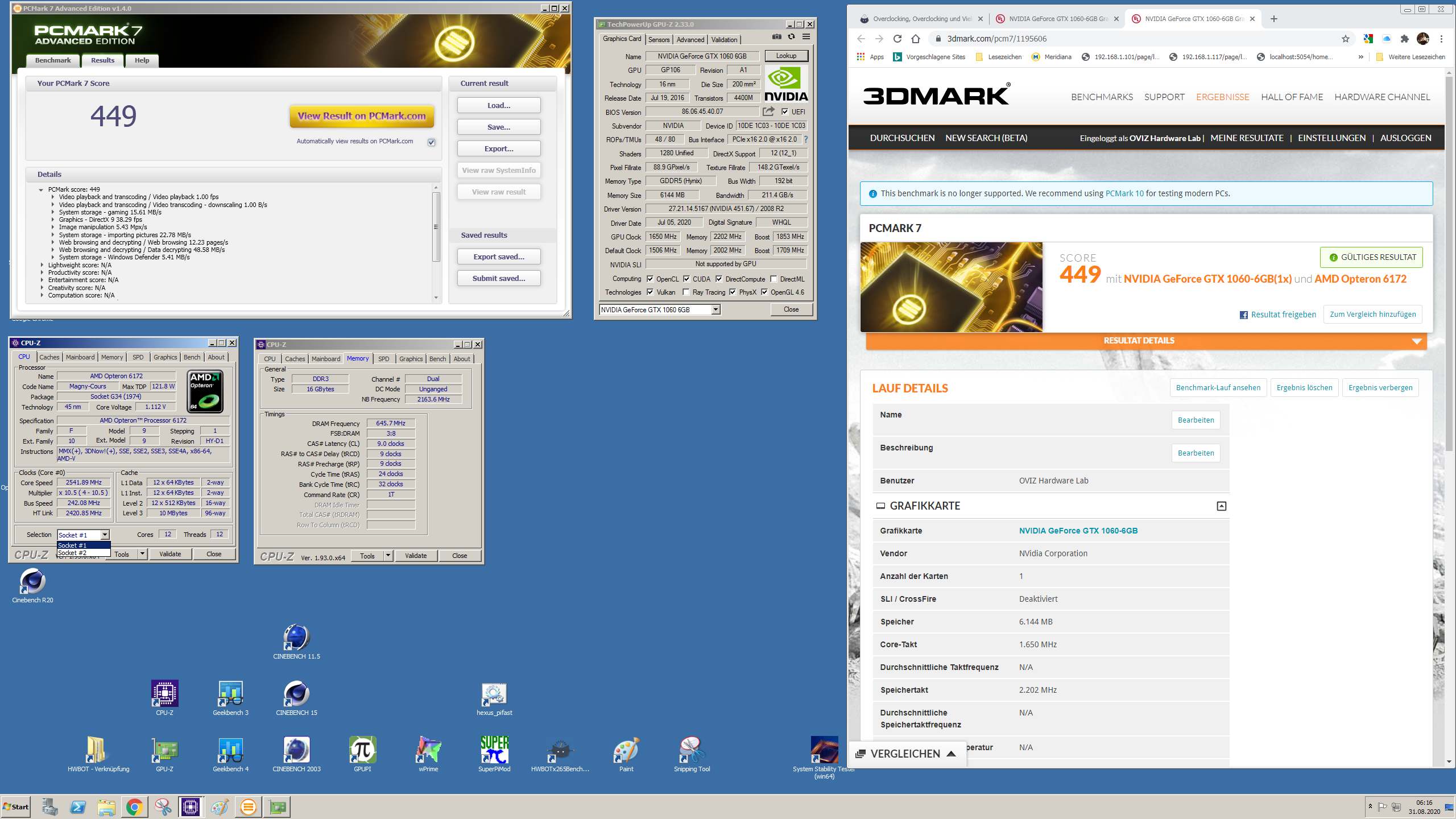Open the Chrome extensions puzzle icon
This screenshot has width=1456, height=819.
click(x=1404, y=39)
